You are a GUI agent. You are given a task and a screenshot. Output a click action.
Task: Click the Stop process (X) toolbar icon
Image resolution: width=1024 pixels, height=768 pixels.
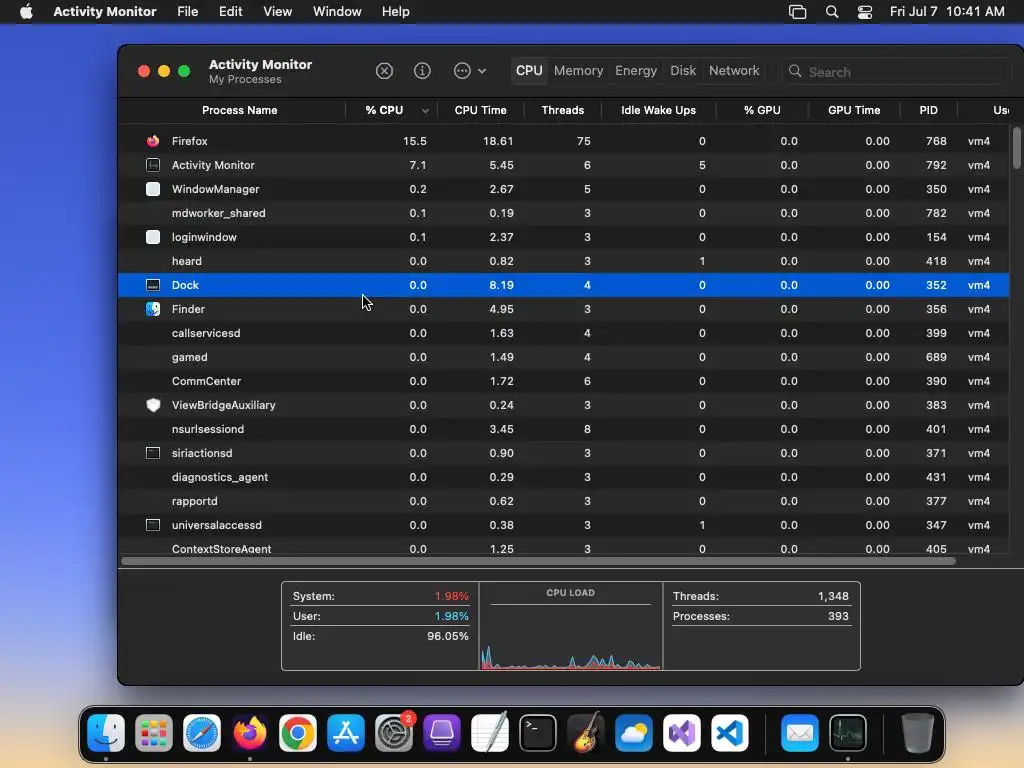tap(384, 71)
